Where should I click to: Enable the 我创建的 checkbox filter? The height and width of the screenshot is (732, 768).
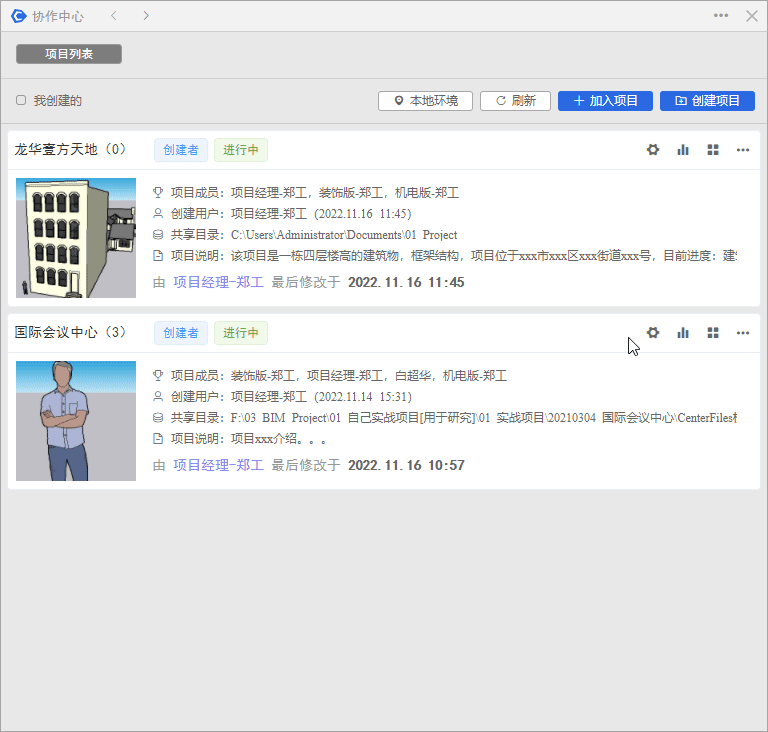point(21,101)
